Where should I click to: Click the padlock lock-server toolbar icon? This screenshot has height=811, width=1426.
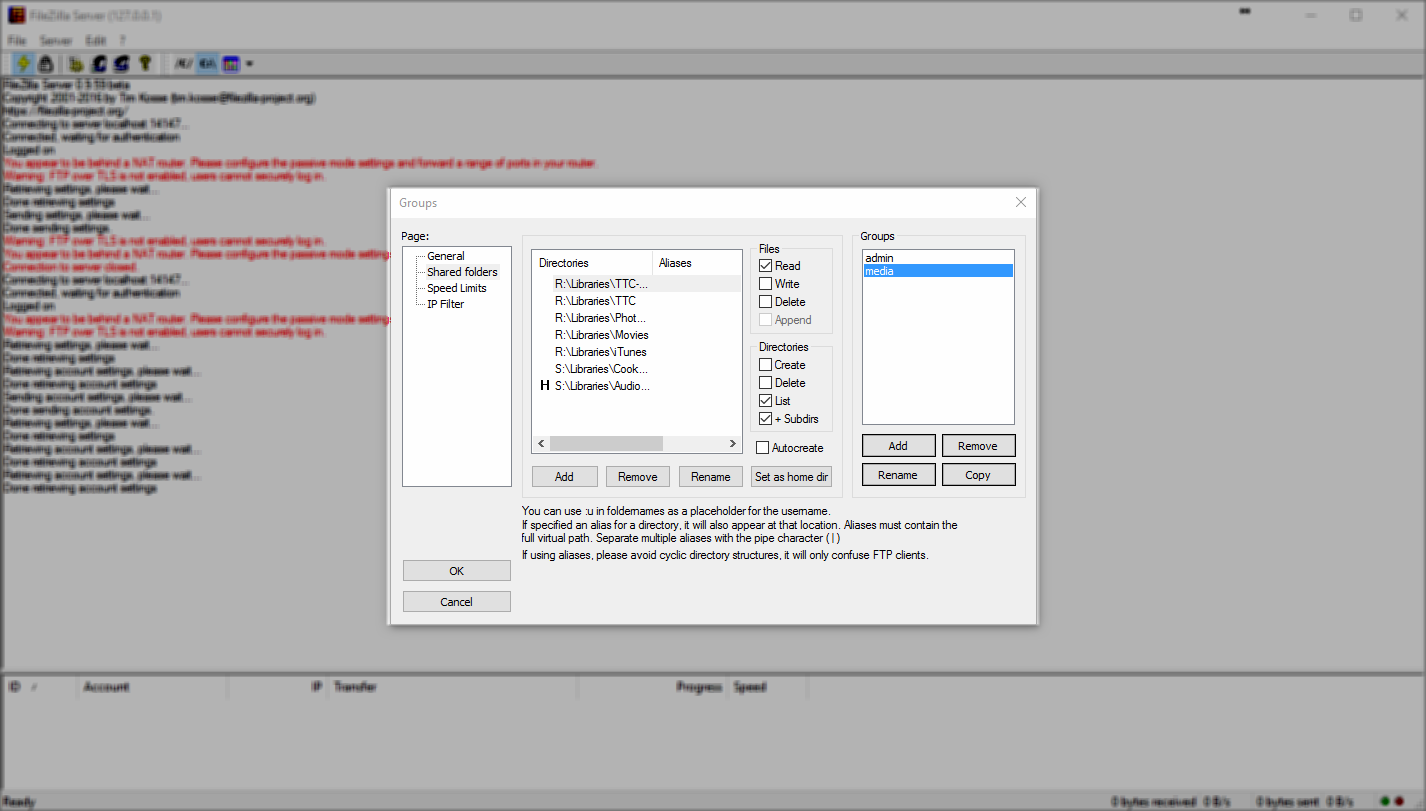46,63
